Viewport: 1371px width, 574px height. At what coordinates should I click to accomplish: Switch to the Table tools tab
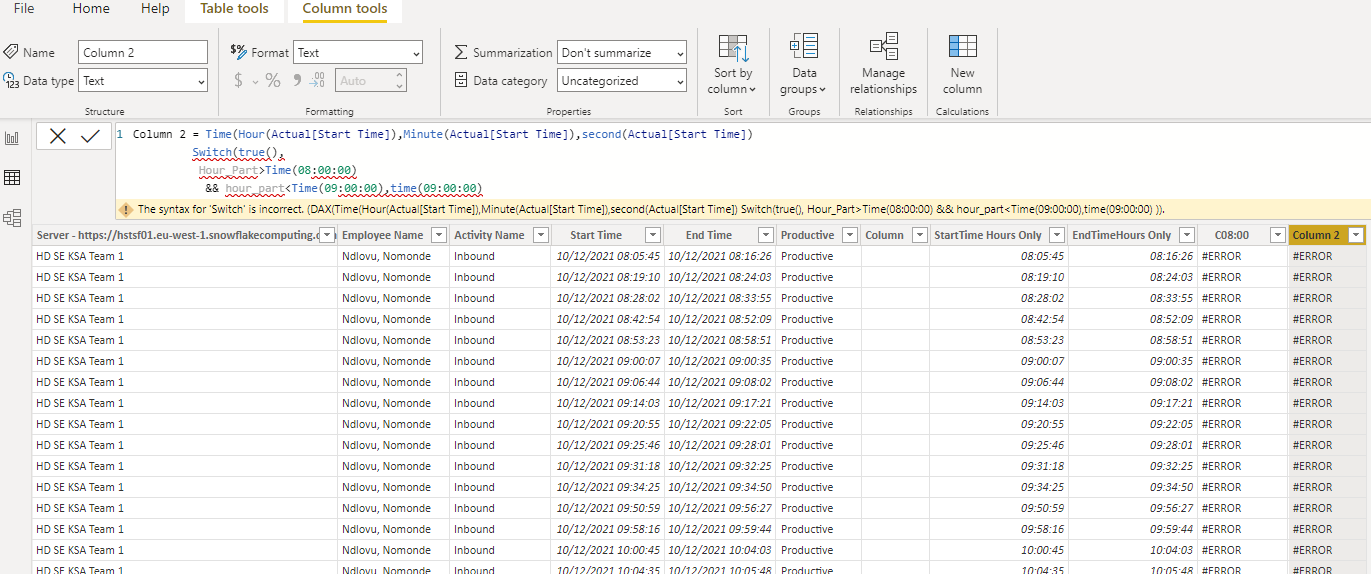tap(234, 9)
